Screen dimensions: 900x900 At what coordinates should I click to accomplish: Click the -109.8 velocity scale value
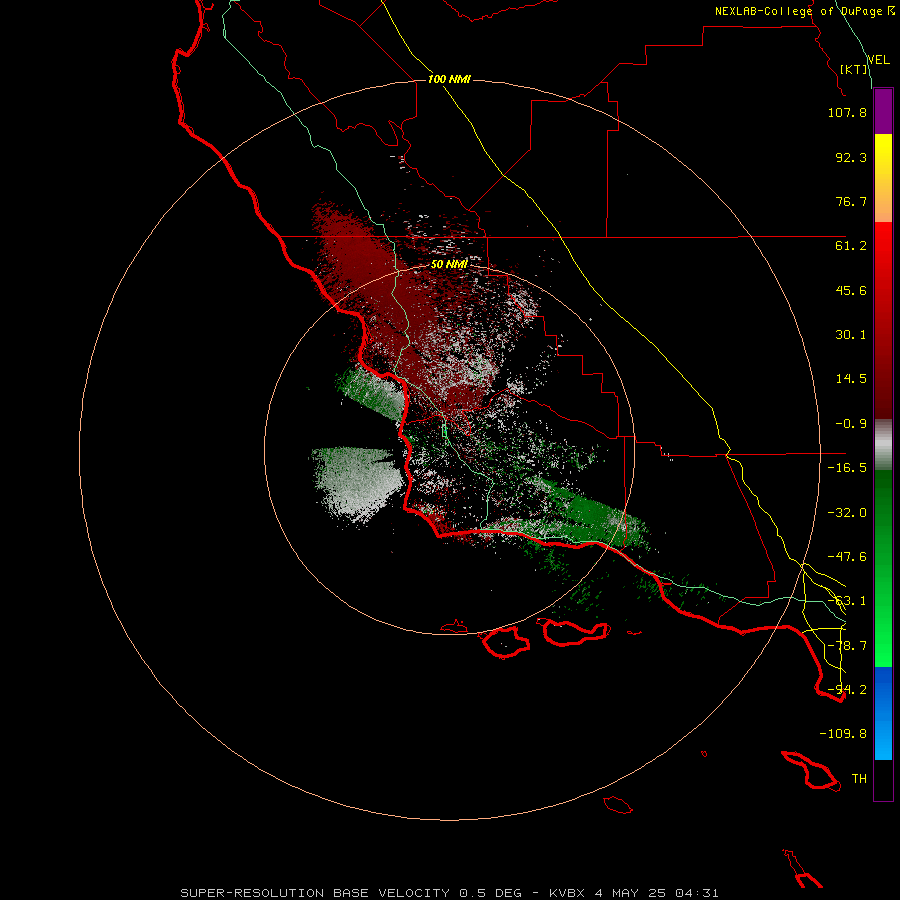click(x=843, y=734)
